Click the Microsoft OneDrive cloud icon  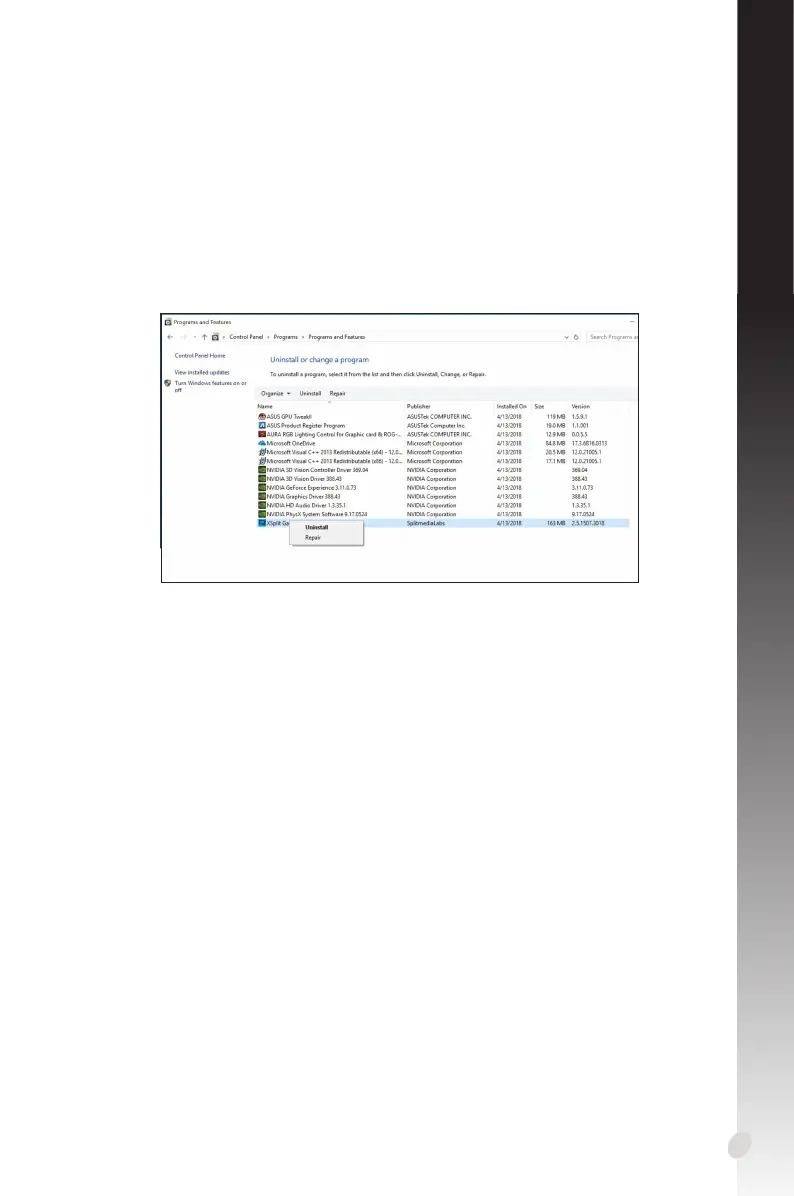(262, 443)
